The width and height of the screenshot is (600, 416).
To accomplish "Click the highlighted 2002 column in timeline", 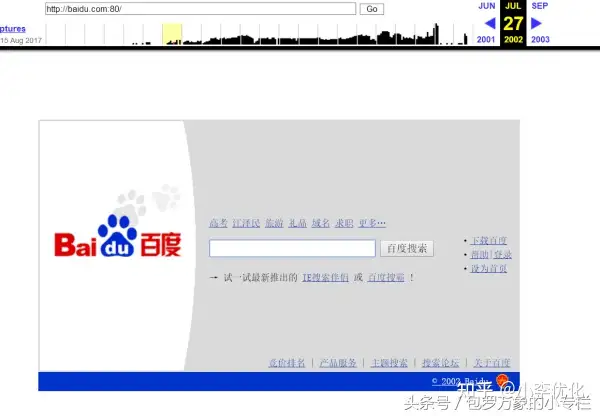I will tap(172, 34).
